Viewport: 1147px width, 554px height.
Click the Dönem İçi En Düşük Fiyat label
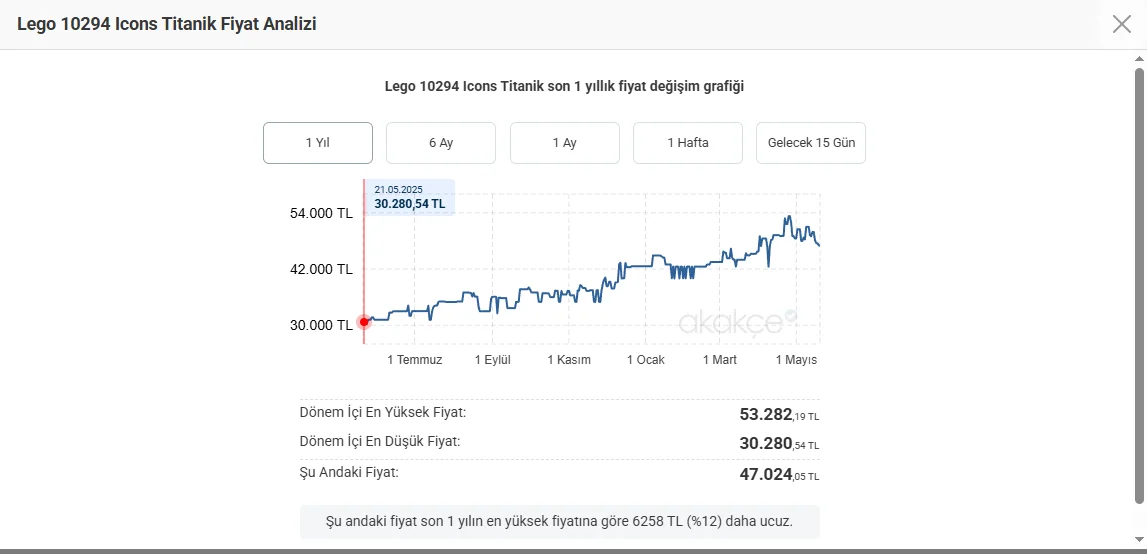click(380, 442)
